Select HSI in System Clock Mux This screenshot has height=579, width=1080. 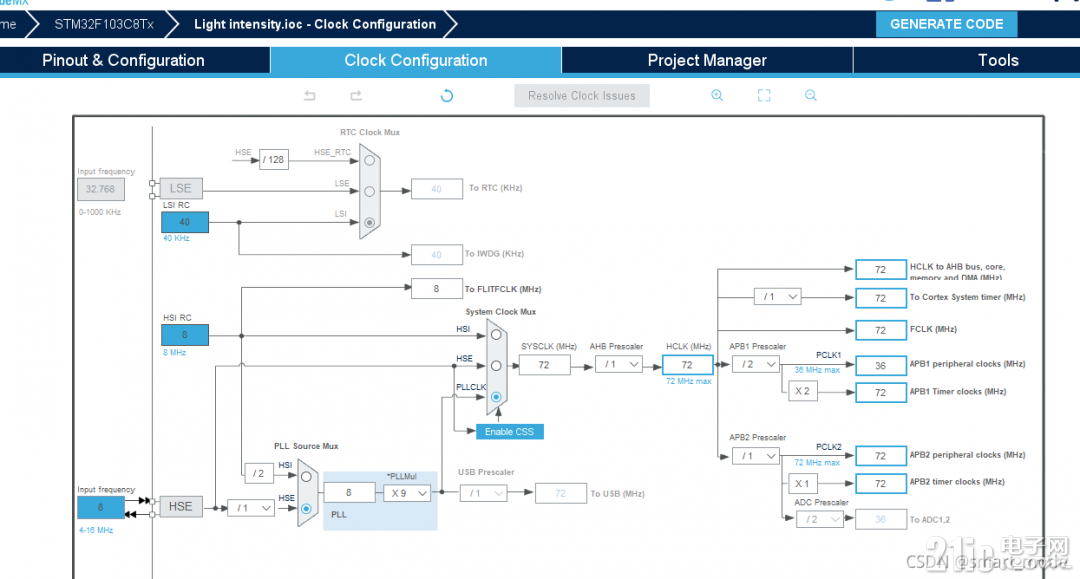496,335
